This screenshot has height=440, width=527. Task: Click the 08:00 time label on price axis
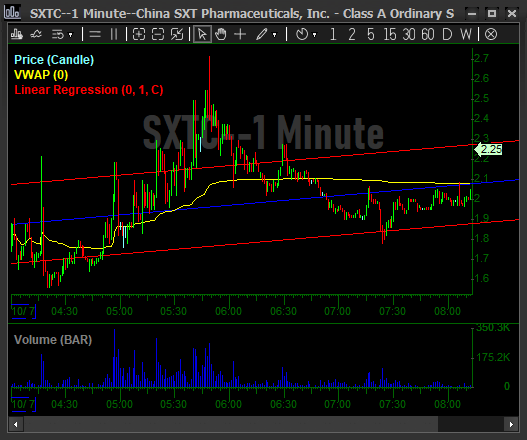[x=447, y=312]
